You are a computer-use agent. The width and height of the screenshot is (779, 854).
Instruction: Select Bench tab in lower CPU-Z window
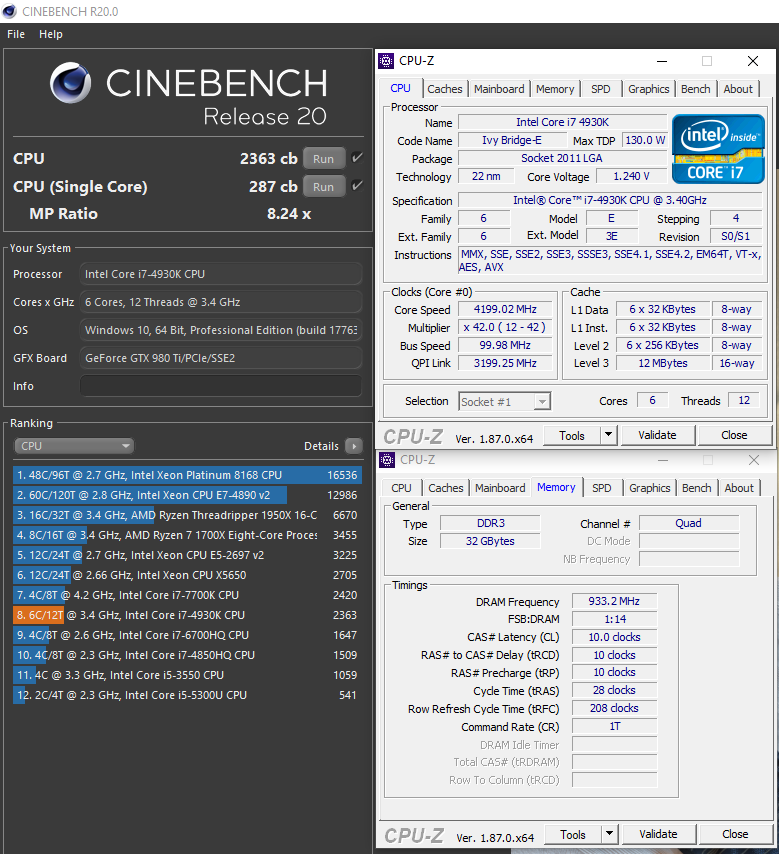697,488
